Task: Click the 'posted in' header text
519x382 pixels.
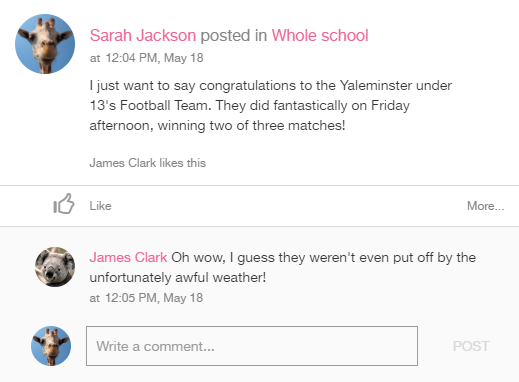Action: point(234,35)
